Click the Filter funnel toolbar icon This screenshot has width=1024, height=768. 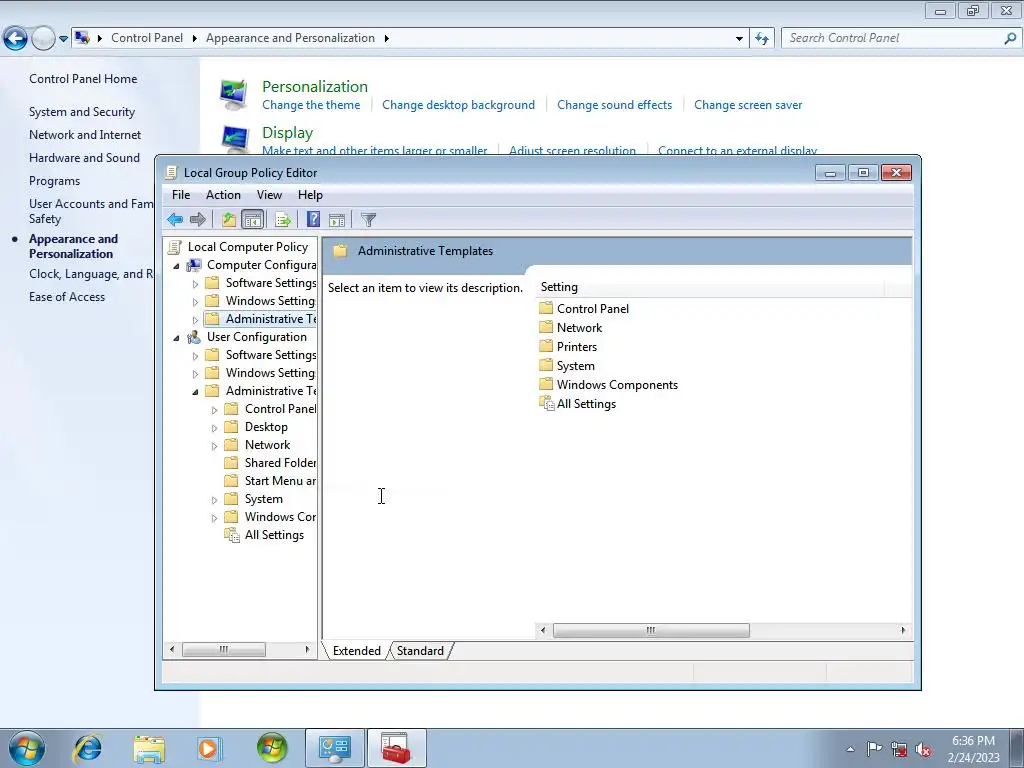[x=368, y=220]
